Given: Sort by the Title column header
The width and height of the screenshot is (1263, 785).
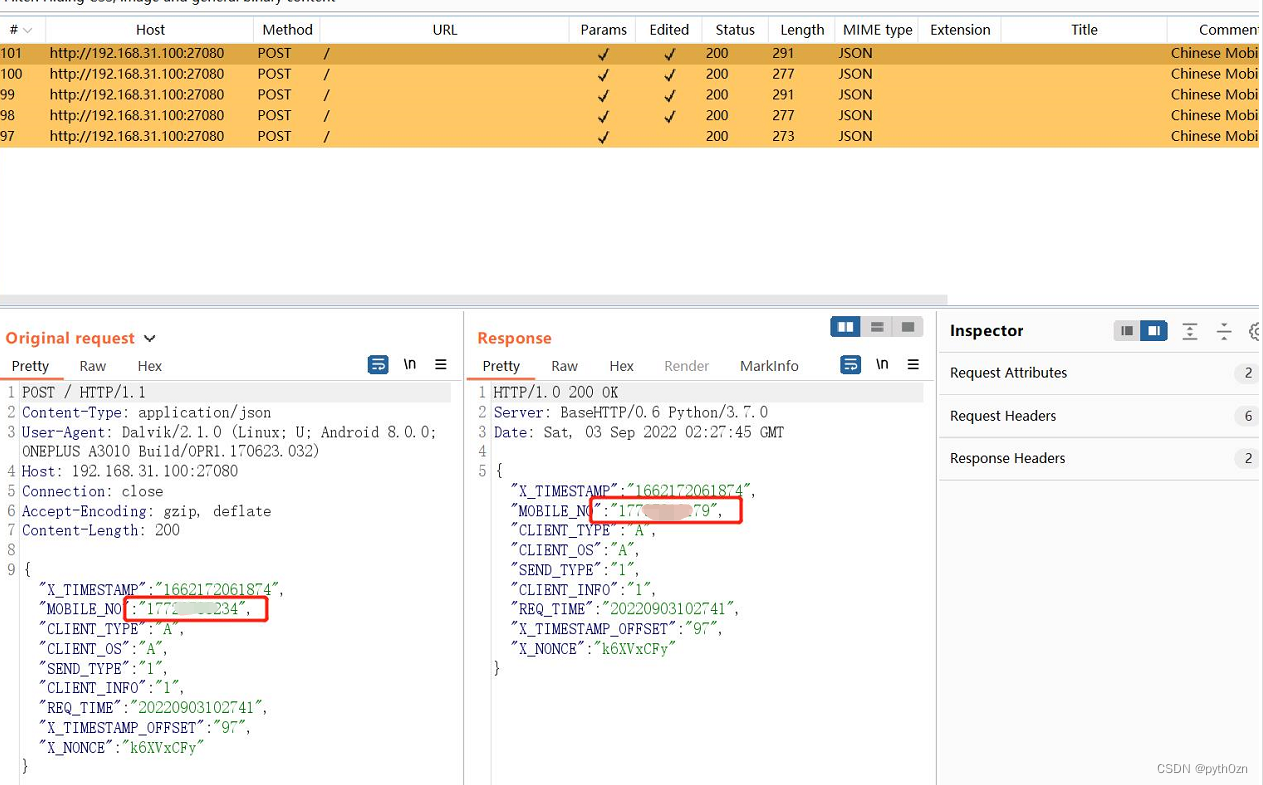Looking at the screenshot, I should 1084,30.
